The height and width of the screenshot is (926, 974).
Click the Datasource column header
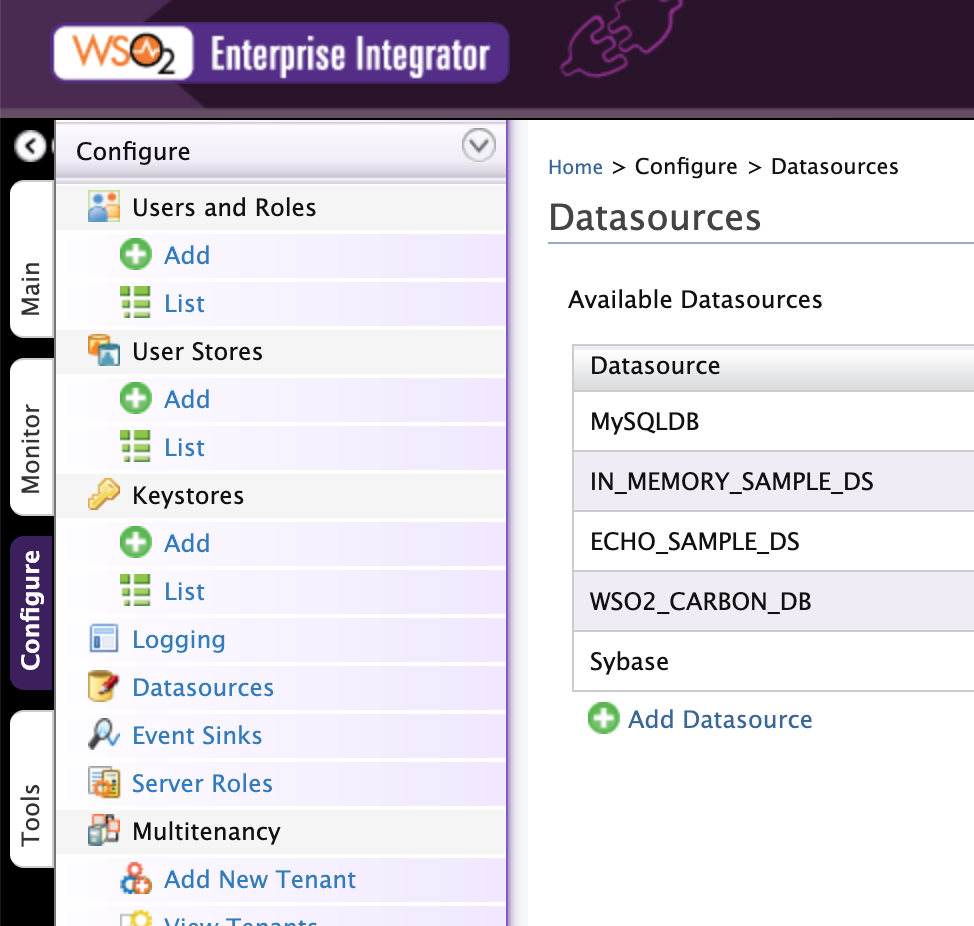[x=773, y=366]
